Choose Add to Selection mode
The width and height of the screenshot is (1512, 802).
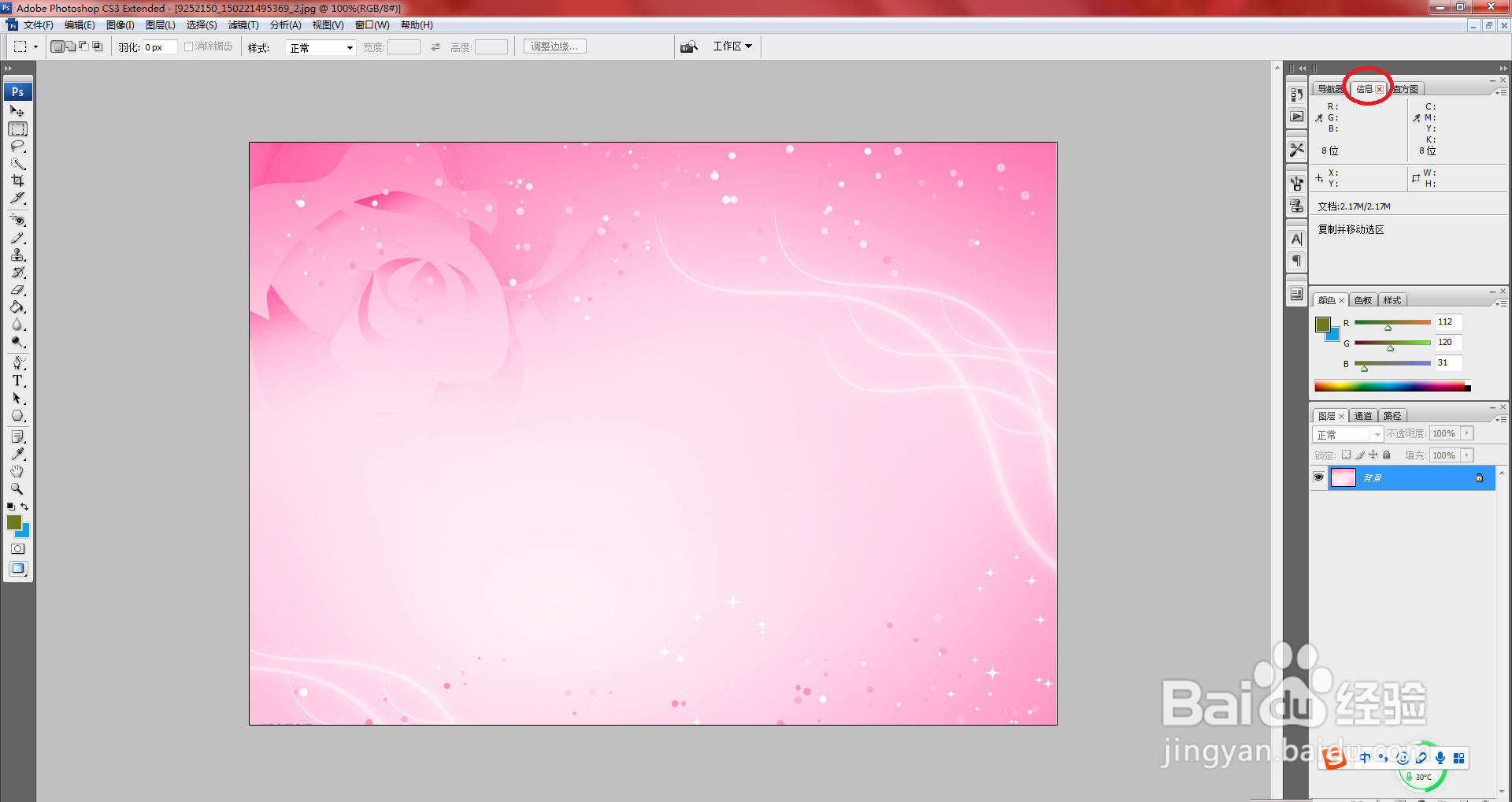pos(71,46)
